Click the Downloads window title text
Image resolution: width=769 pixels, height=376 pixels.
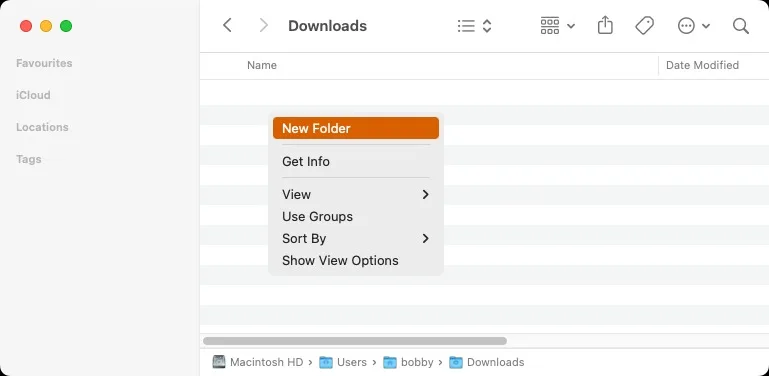tap(327, 25)
